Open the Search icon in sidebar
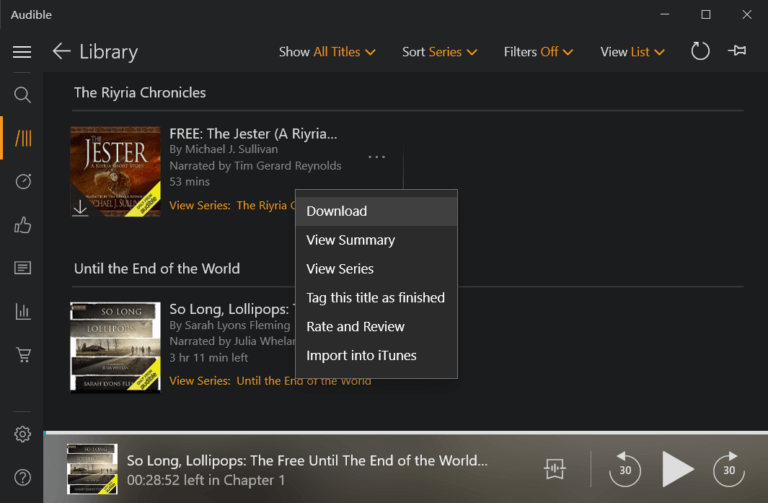The height and width of the screenshot is (503, 768). point(22,95)
